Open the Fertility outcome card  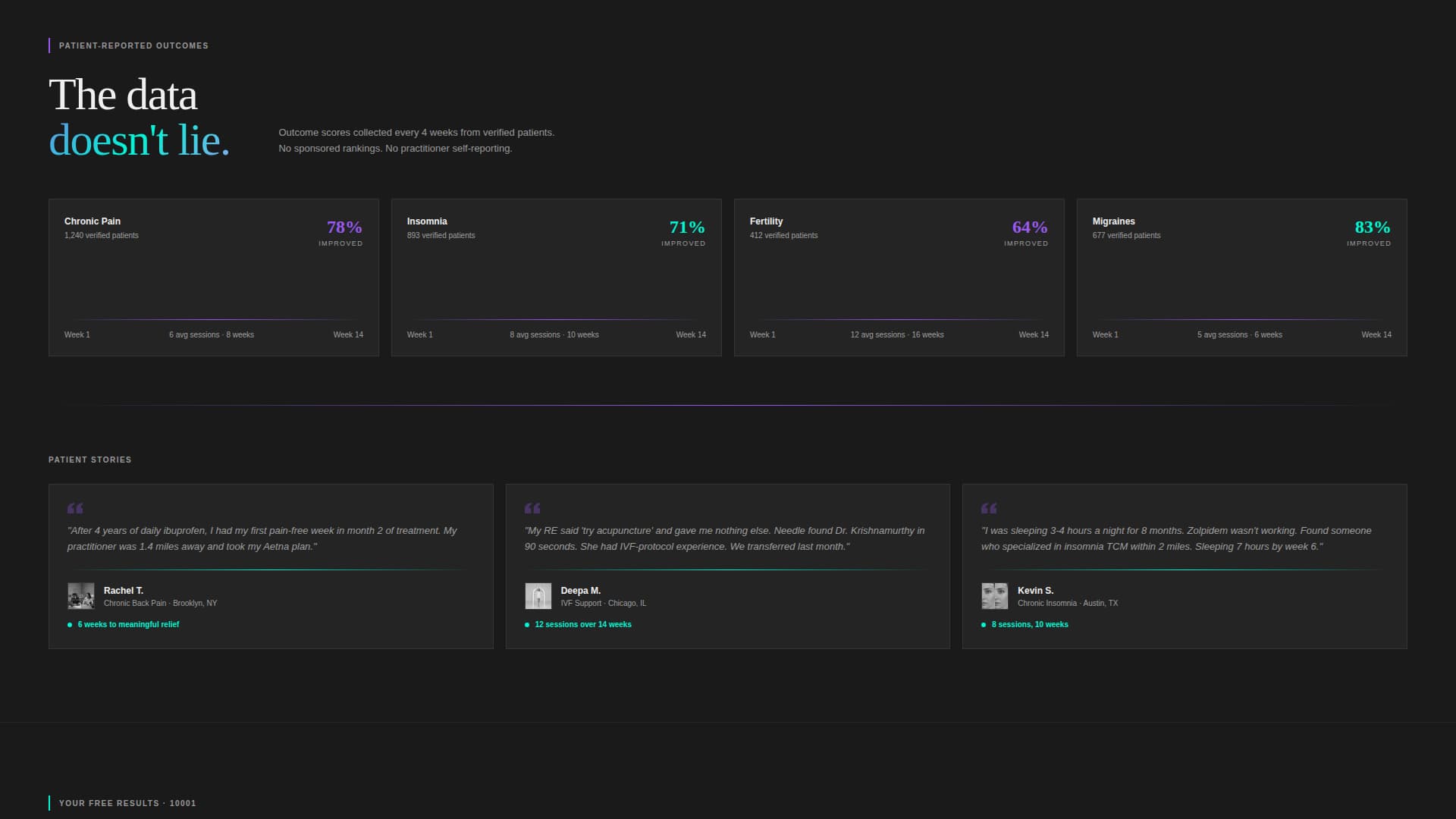click(x=899, y=277)
